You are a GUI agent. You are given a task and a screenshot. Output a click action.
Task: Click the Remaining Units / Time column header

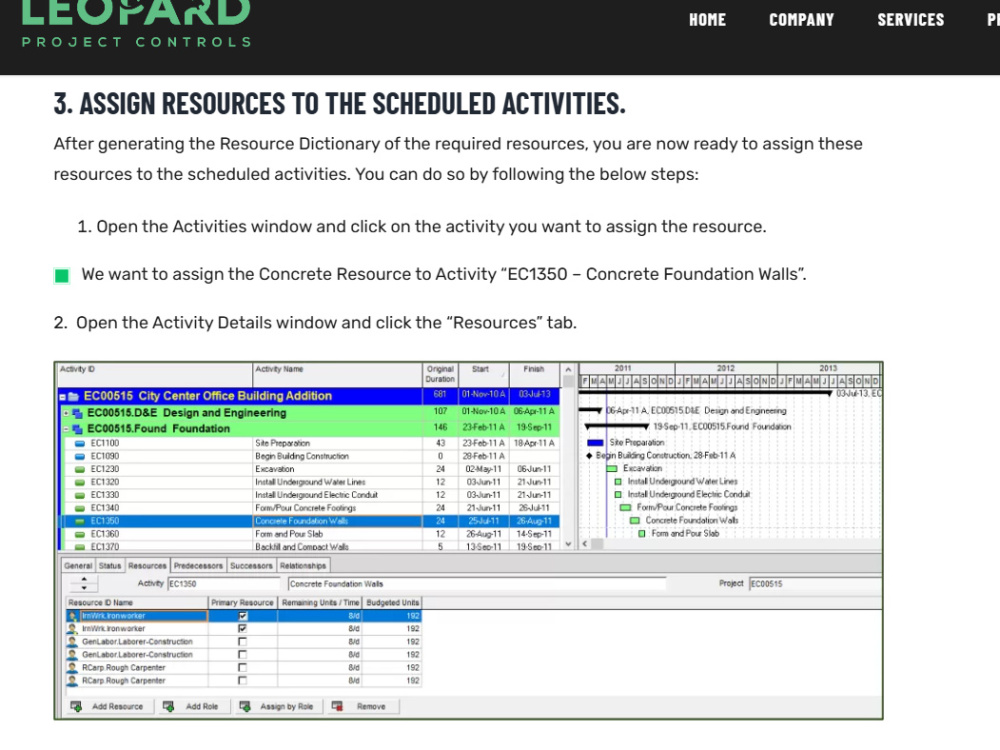pyautogui.click(x=320, y=603)
